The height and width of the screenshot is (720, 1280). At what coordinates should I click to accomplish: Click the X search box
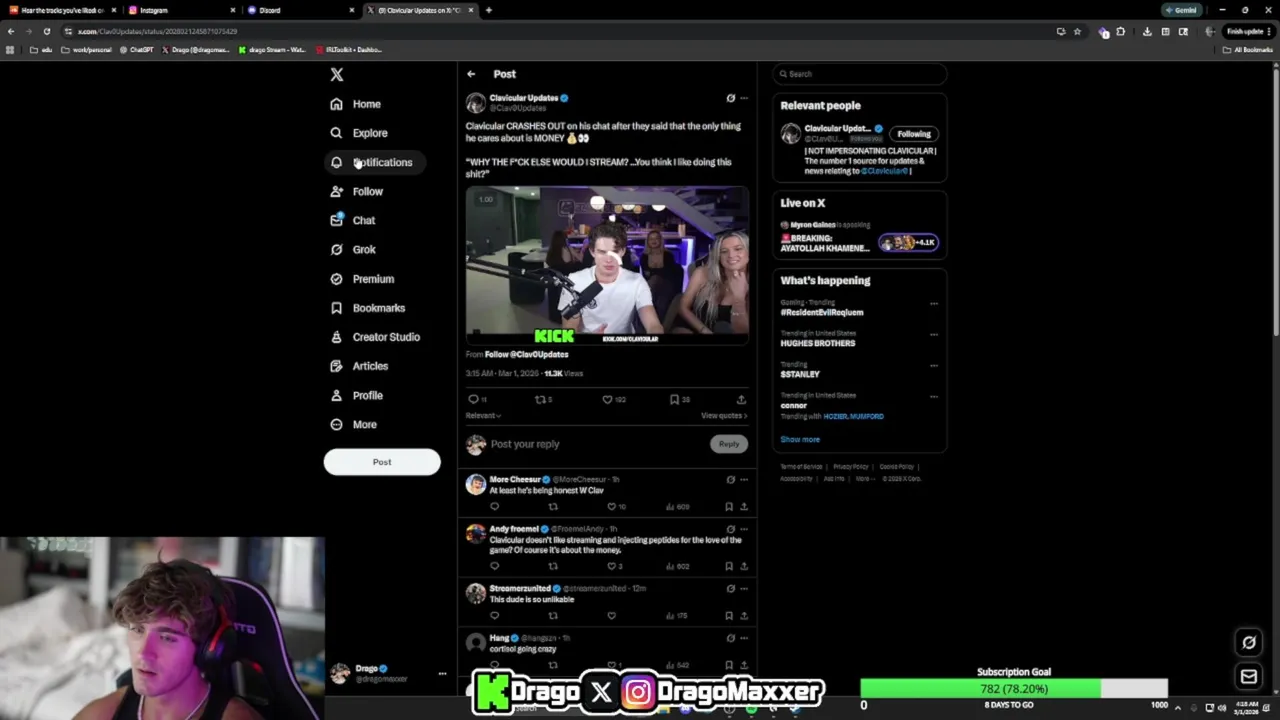coord(859,74)
